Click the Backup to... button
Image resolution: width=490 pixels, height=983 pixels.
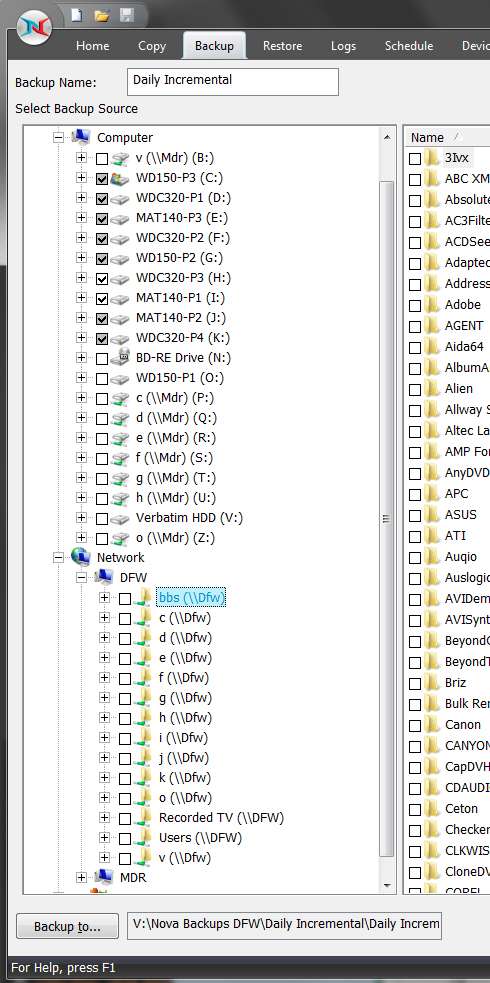coord(67,927)
